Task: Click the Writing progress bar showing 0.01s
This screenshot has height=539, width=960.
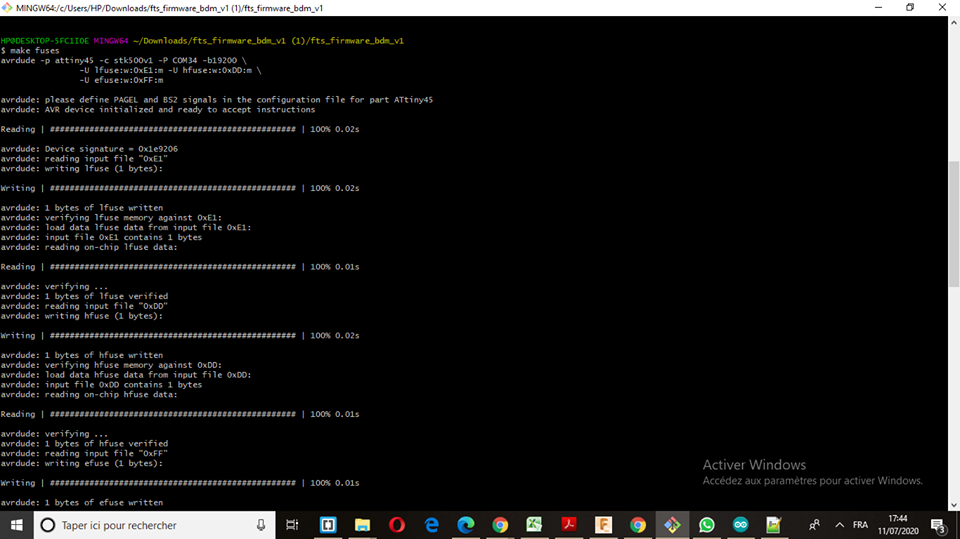Action: click(180, 483)
